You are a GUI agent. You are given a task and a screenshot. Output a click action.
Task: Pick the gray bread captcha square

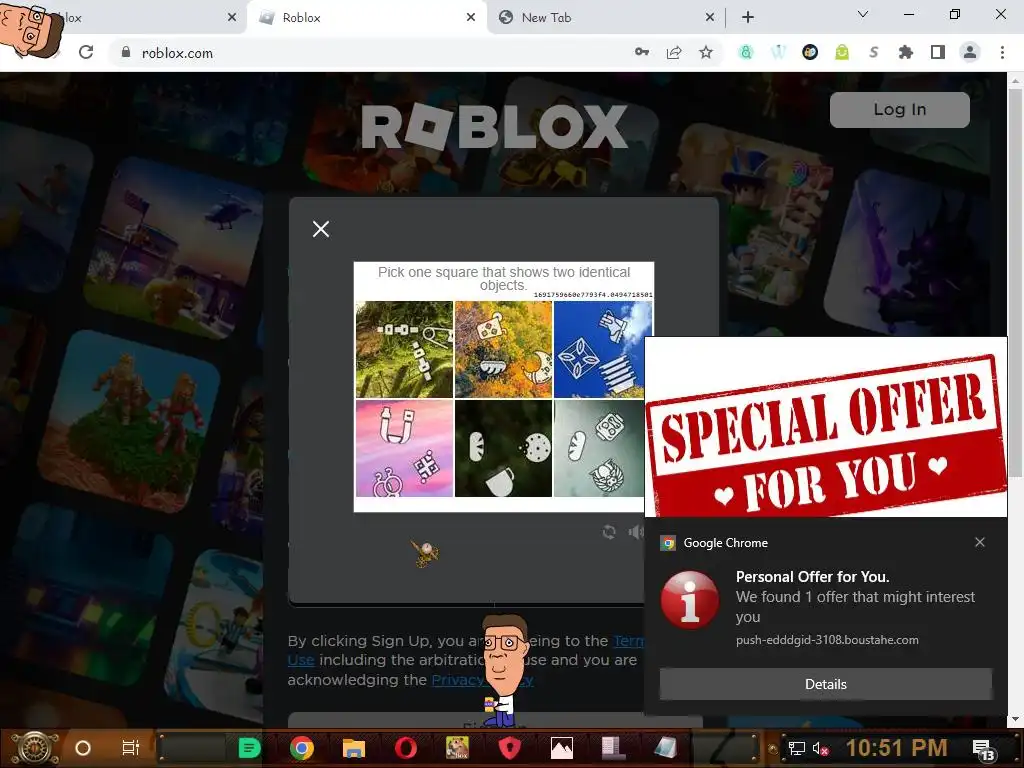point(599,448)
